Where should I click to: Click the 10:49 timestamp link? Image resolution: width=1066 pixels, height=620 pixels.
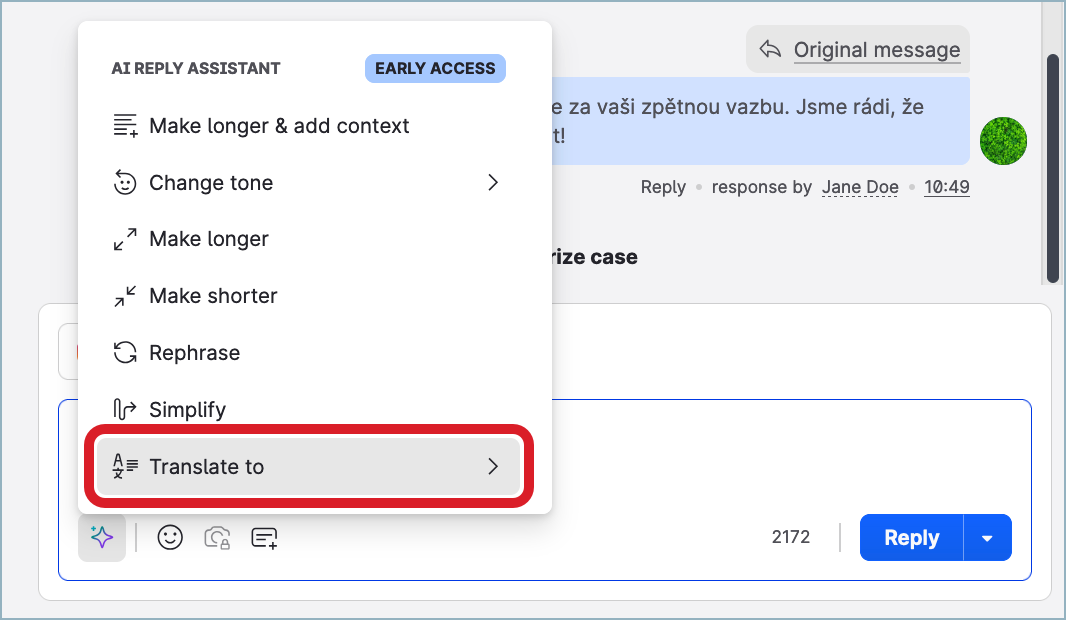[946, 187]
